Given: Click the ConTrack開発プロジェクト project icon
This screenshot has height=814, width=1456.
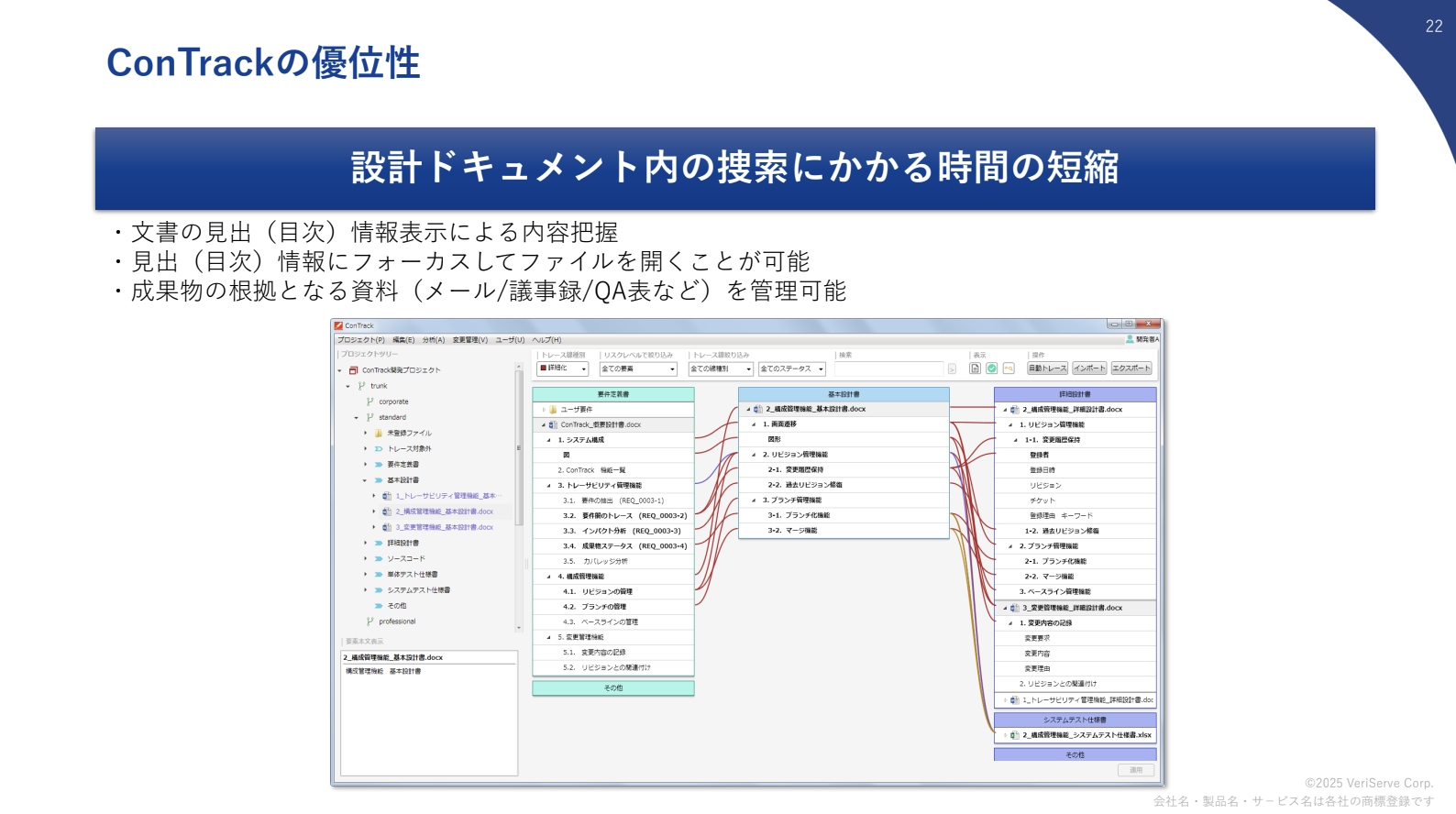Looking at the screenshot, I should (354, 370).
